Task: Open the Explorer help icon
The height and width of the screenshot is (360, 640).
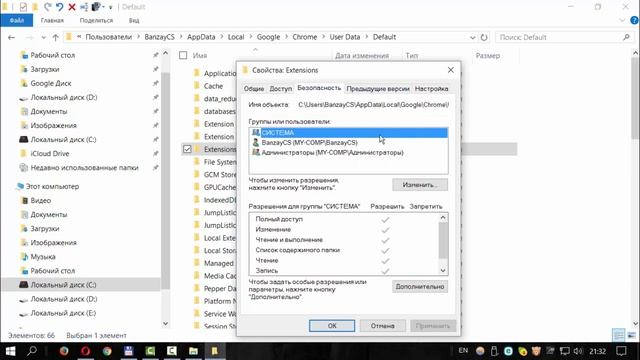Action: [x=634, y=20]
